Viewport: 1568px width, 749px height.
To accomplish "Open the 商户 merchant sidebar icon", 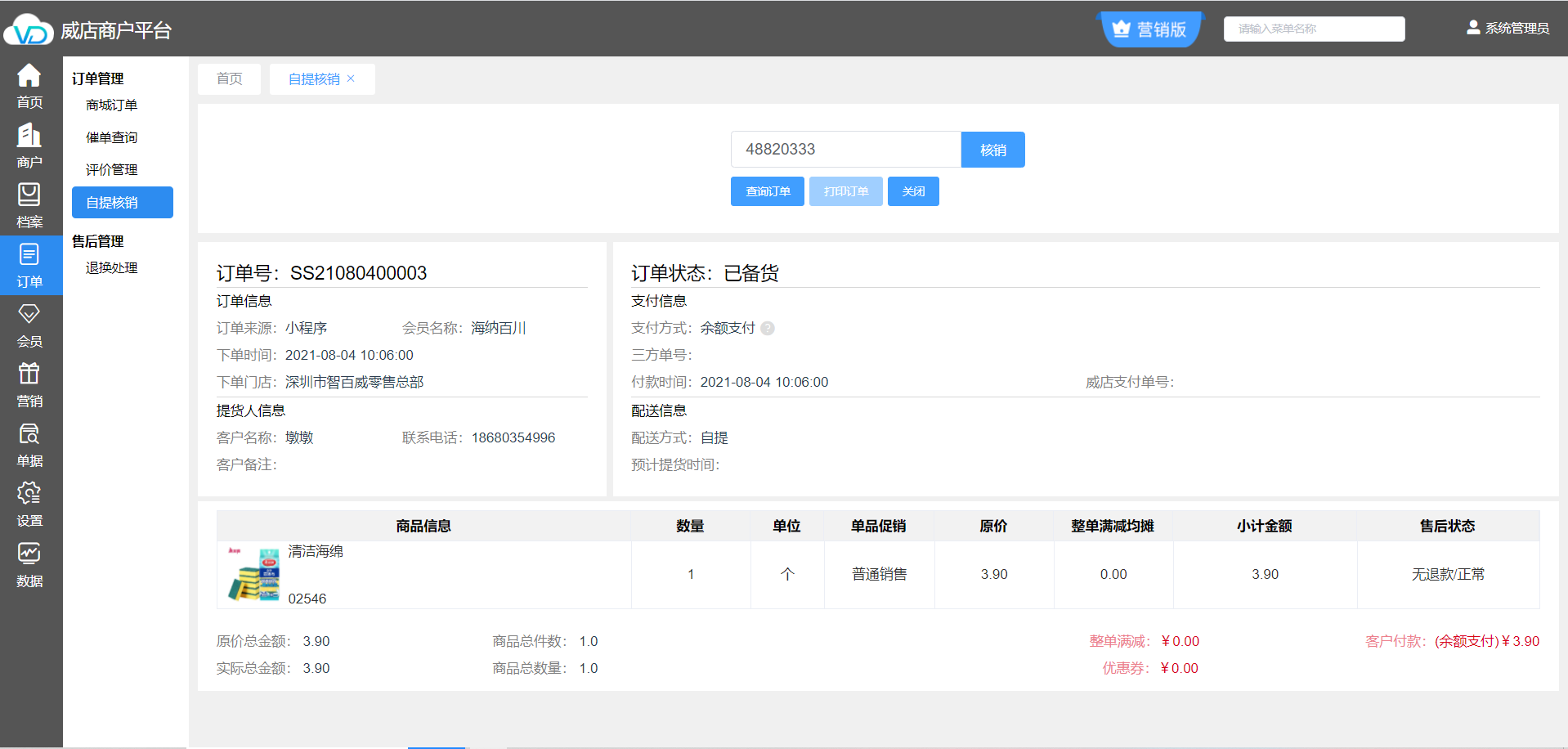I will coord(29,146).
